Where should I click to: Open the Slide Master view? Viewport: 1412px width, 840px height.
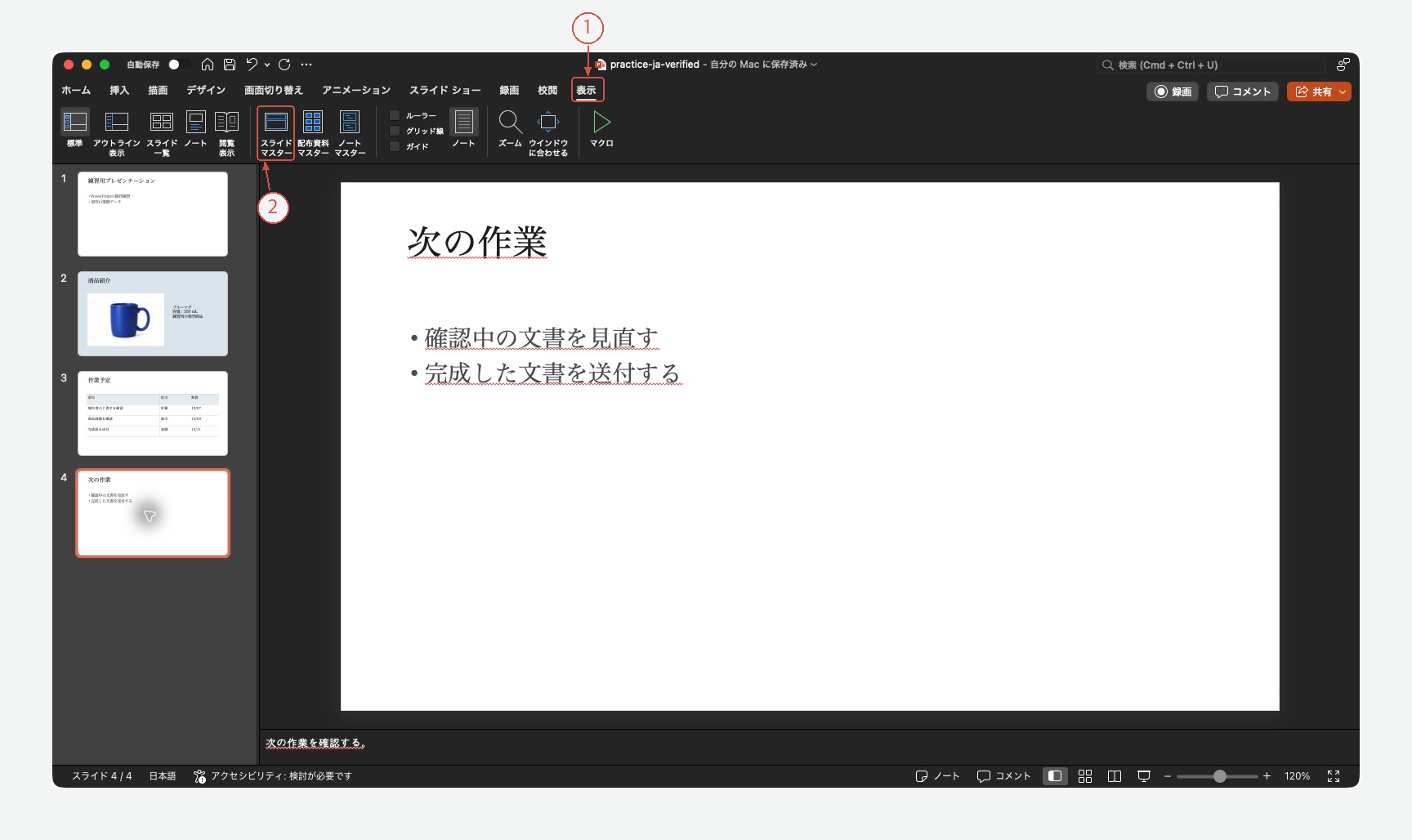[276, 133]
